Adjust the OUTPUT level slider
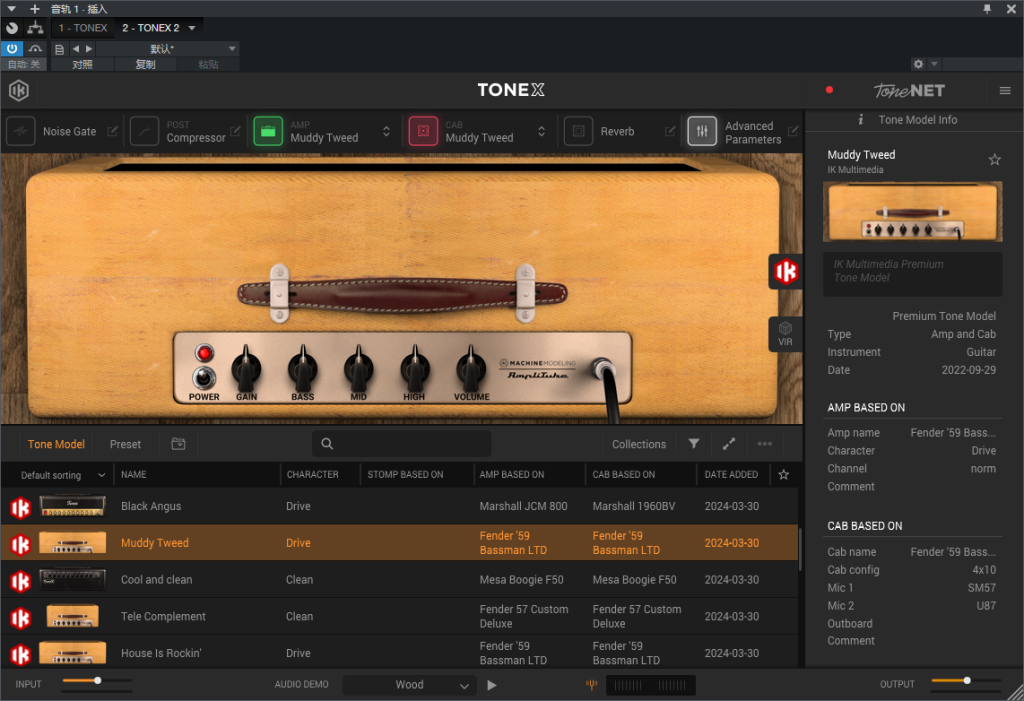The image size is (1024, 701). (x=967, y=681)
